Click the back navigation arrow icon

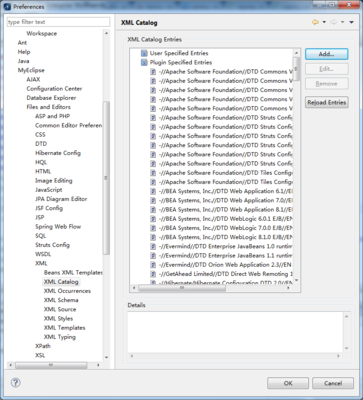pyautogui.click(x=315, y=22)
